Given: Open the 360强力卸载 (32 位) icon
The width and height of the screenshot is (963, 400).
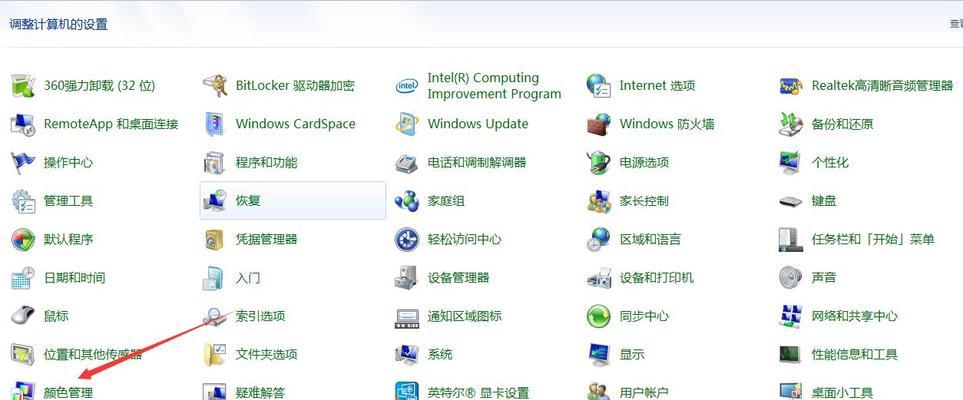Looking at the screenshot, I should click(23, 86).
